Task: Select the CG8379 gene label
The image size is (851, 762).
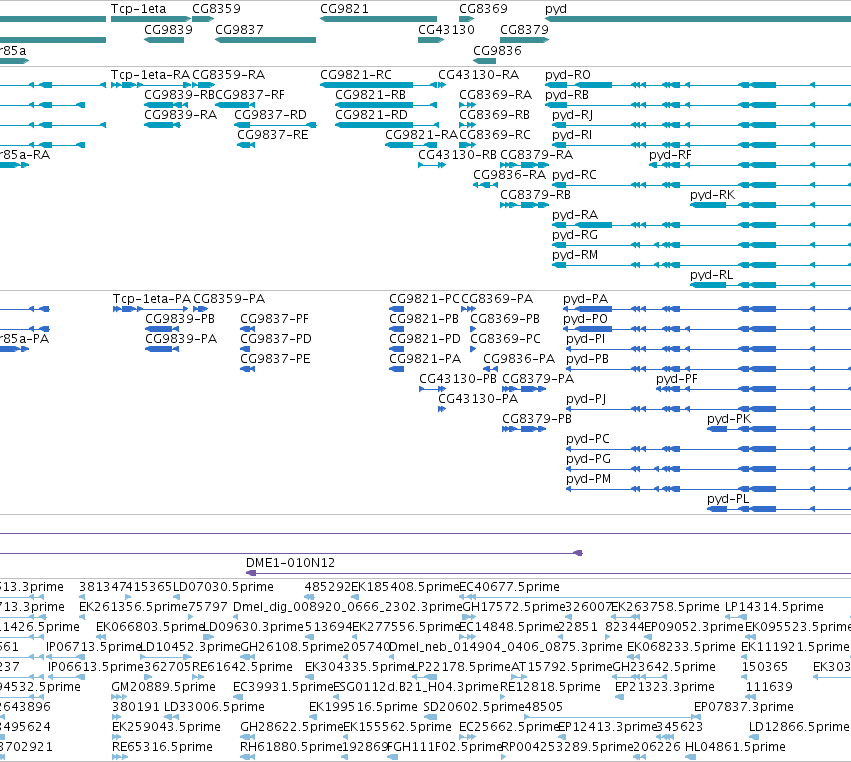Action: click(524, 29)
